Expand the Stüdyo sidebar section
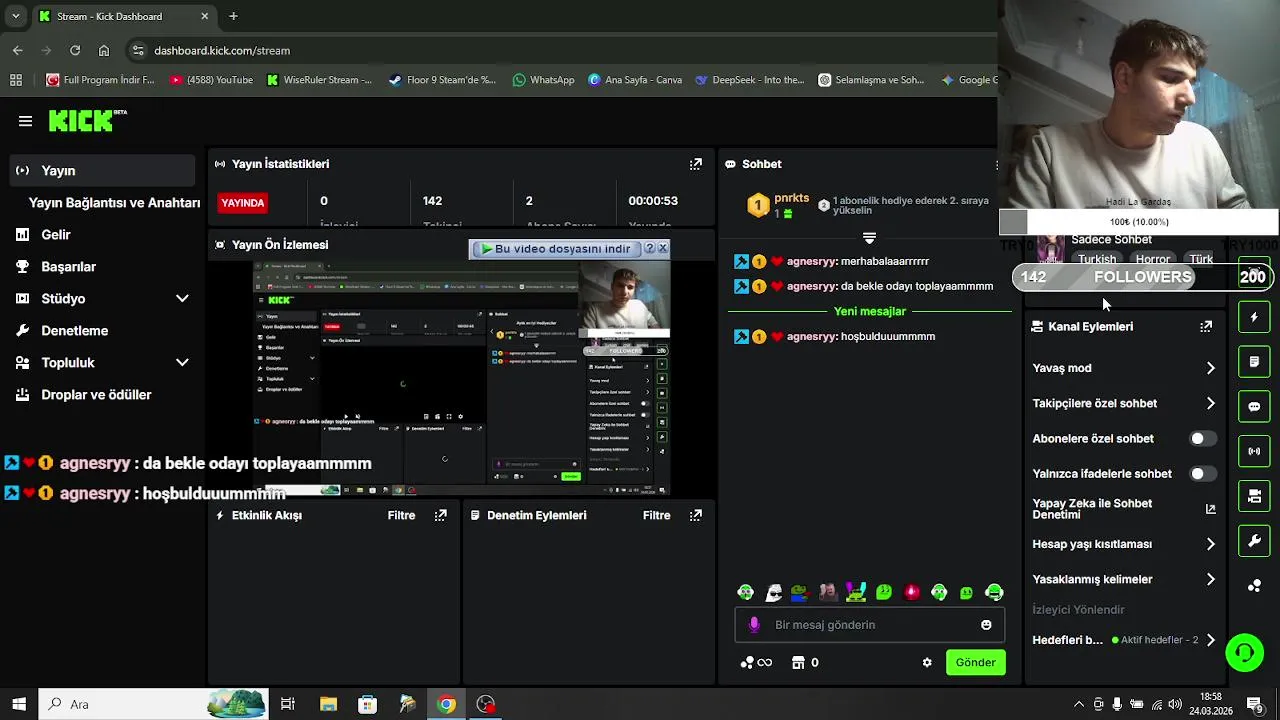 [182, 299]
